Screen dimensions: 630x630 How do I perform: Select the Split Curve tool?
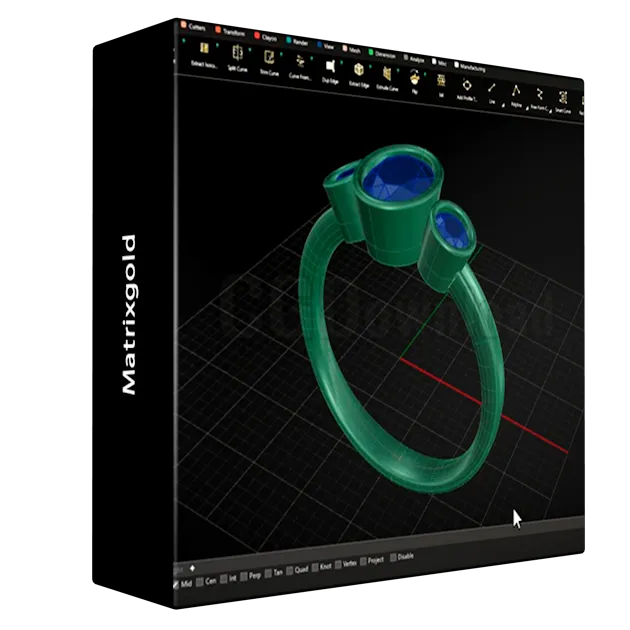(x=237, y=59)
